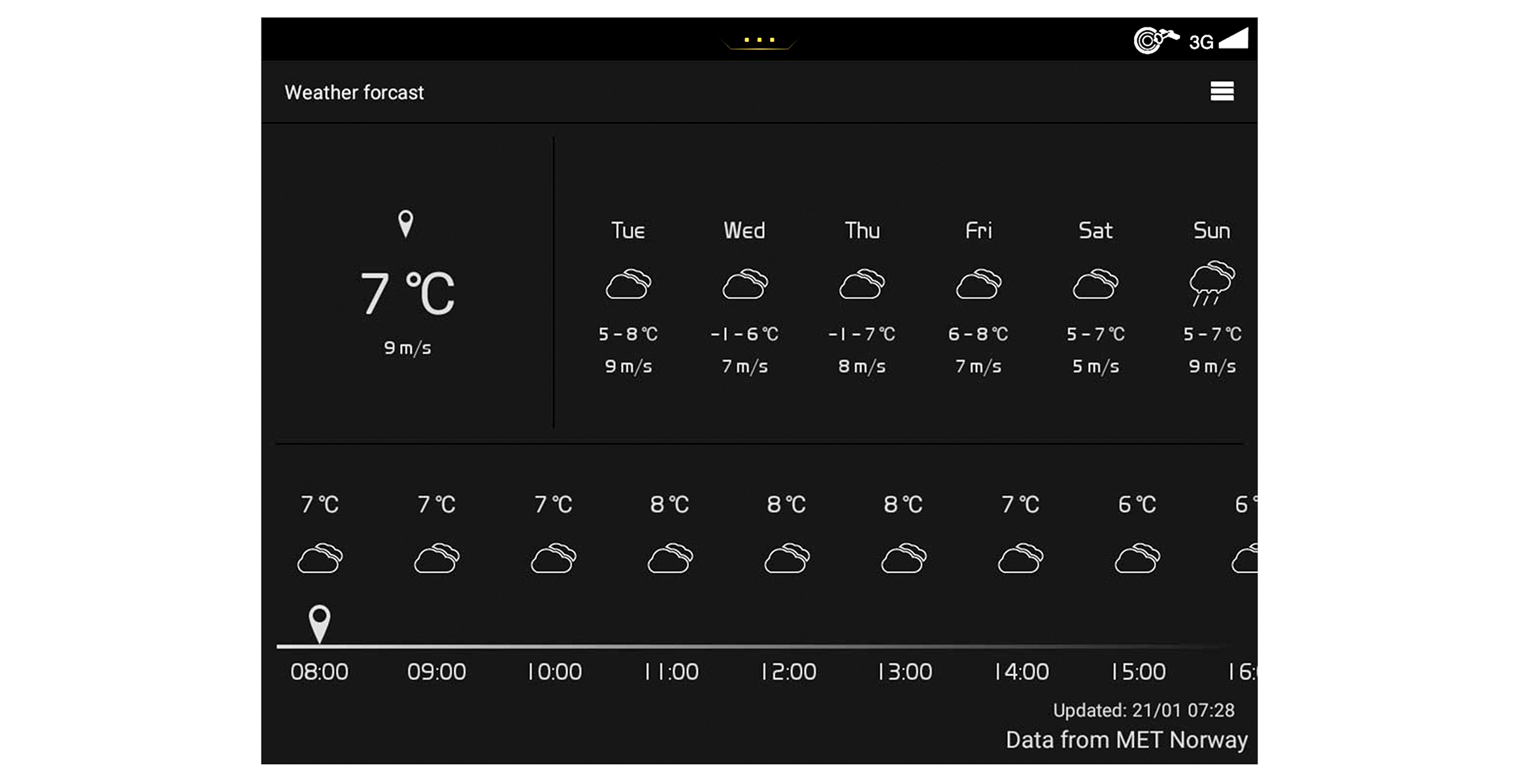Click the 11:00 time label

[x=671, y=672]
